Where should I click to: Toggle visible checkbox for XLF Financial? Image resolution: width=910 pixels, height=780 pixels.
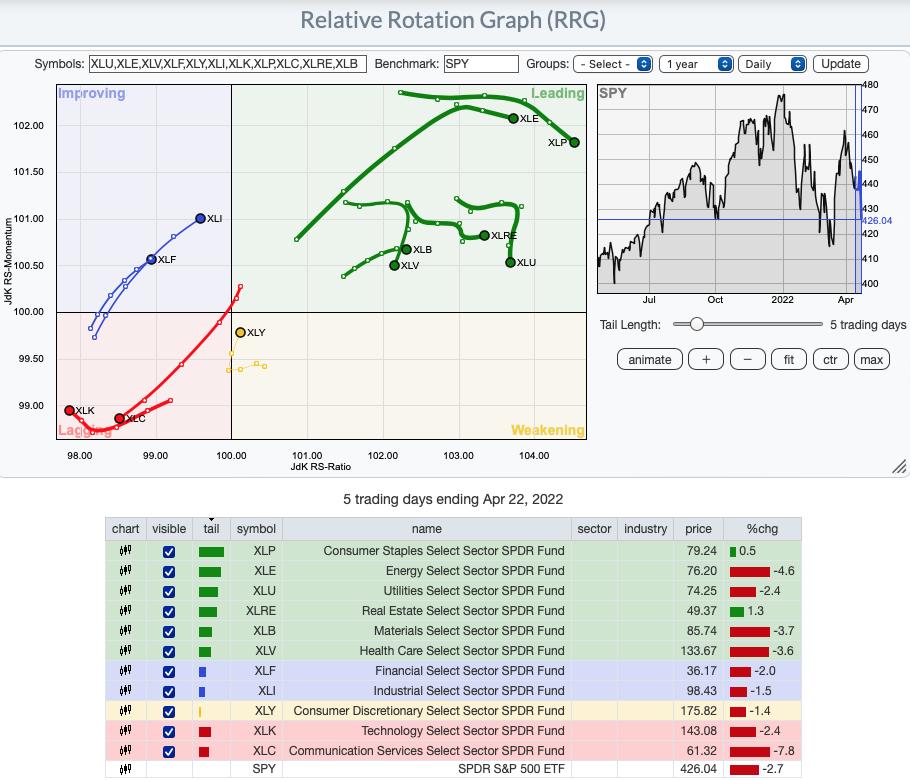(x=168, y=671)
